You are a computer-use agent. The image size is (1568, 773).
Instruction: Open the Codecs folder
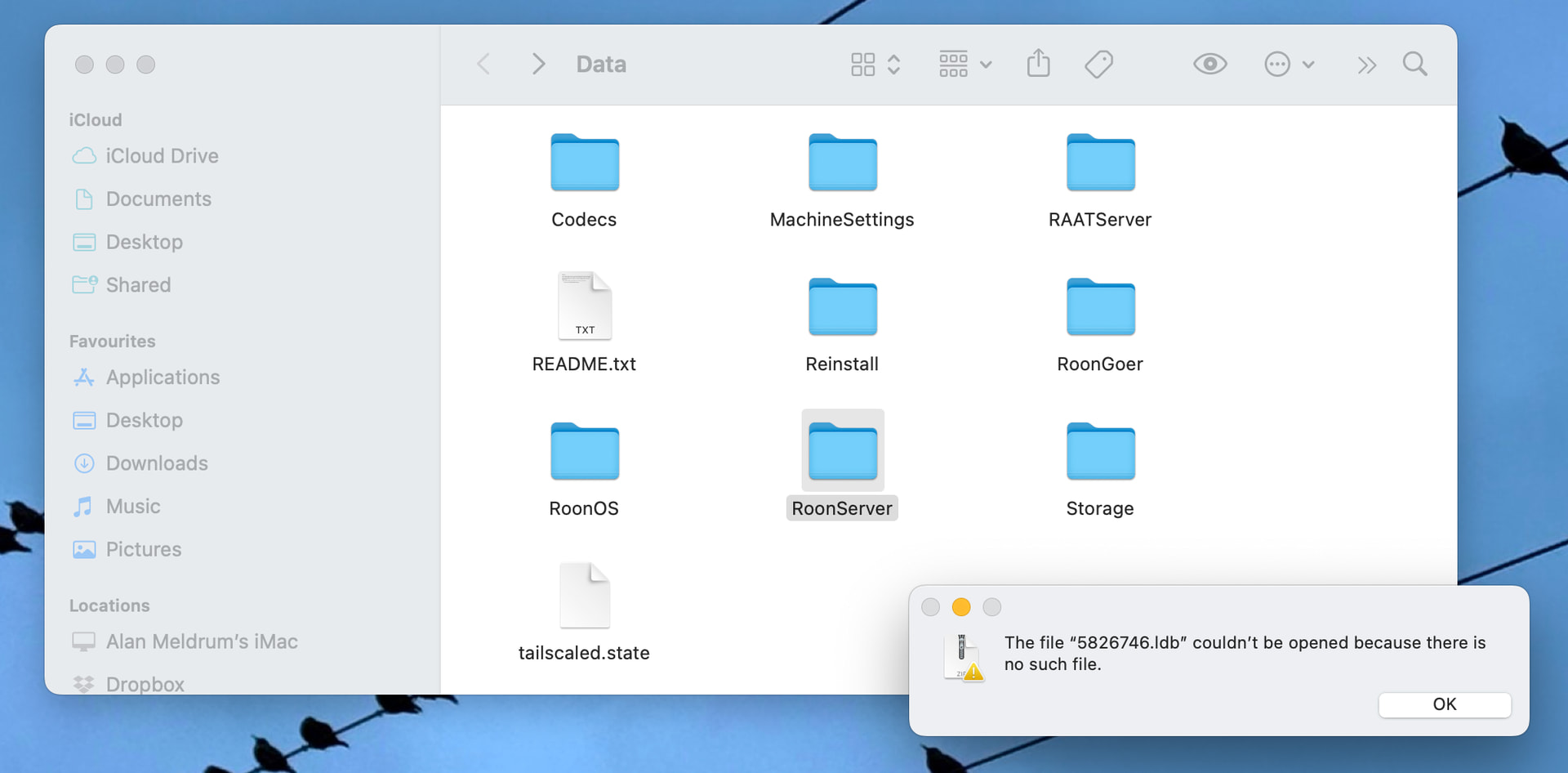click(584, 163)
